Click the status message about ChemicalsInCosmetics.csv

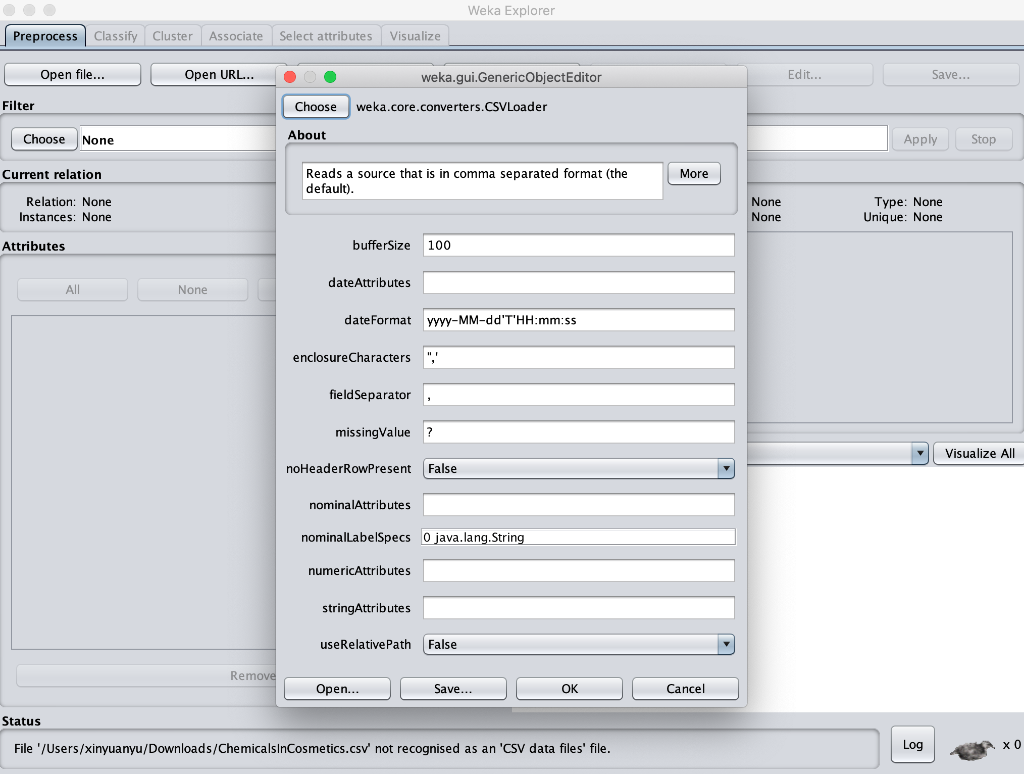pos(312,749)
